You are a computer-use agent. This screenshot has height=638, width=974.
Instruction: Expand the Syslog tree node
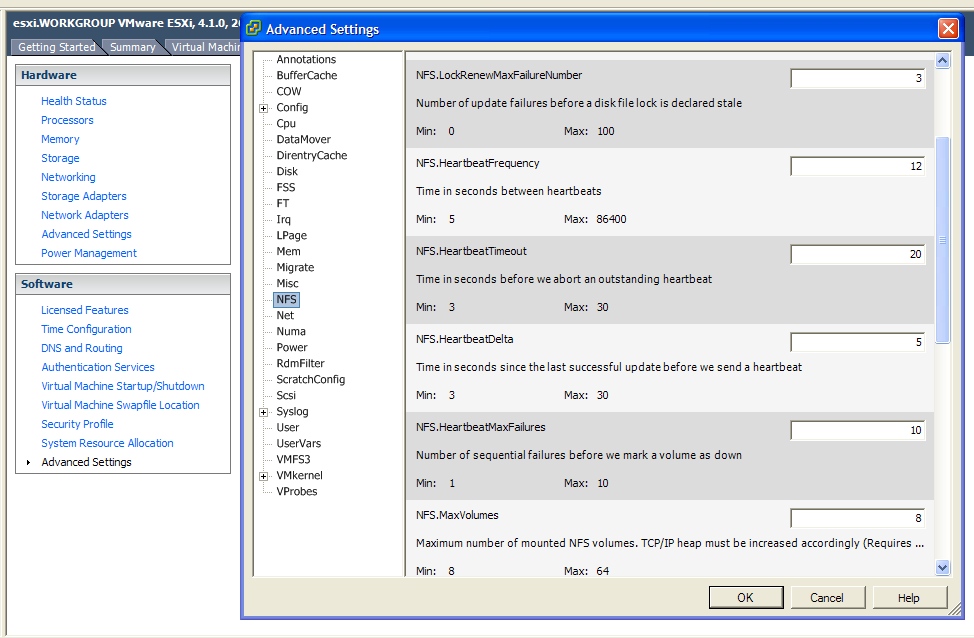263,412
